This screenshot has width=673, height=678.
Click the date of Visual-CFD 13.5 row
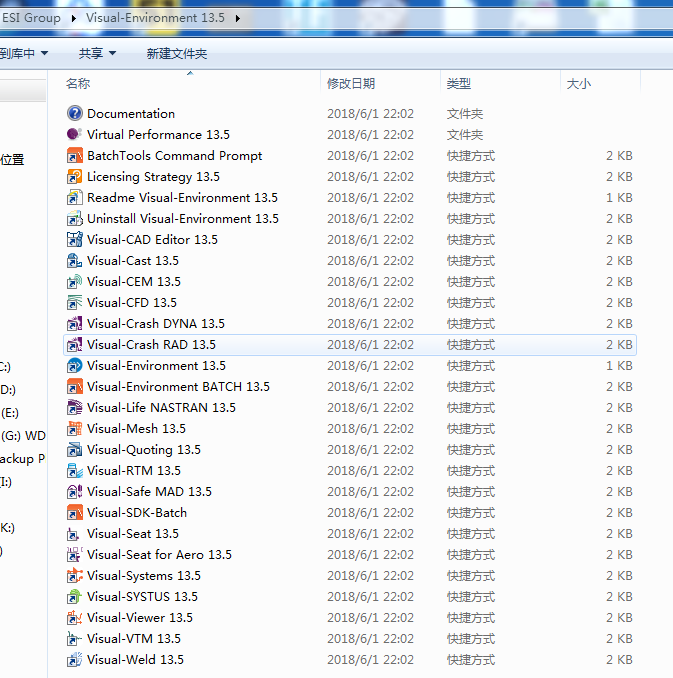tap(370, 303)
